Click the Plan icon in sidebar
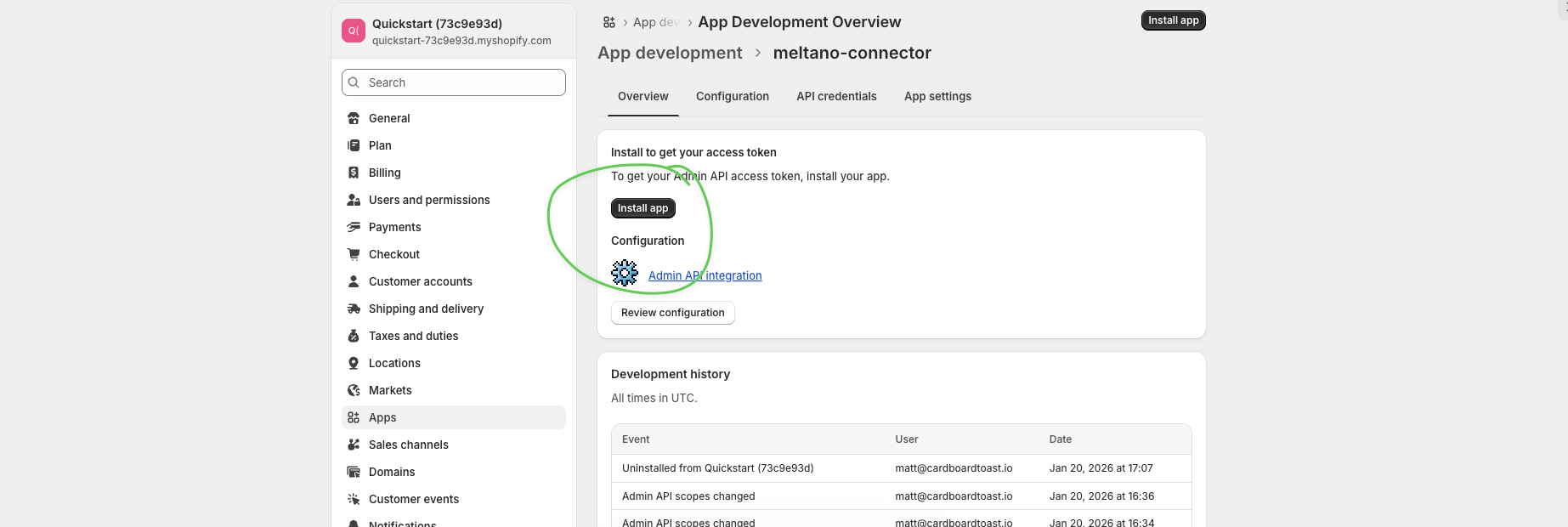The width and height of the screenshot is (1568, 527). 354,145
